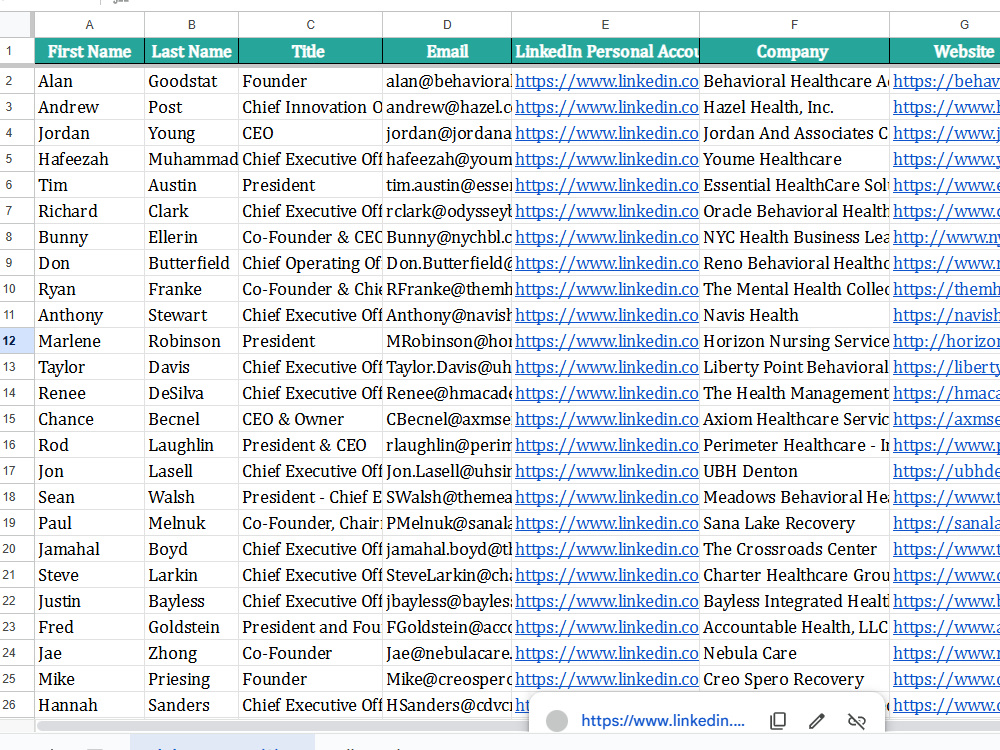
Task: Select the Creo Spero Recovery cell
Action: pyautogui.click(x=794, y=679)
